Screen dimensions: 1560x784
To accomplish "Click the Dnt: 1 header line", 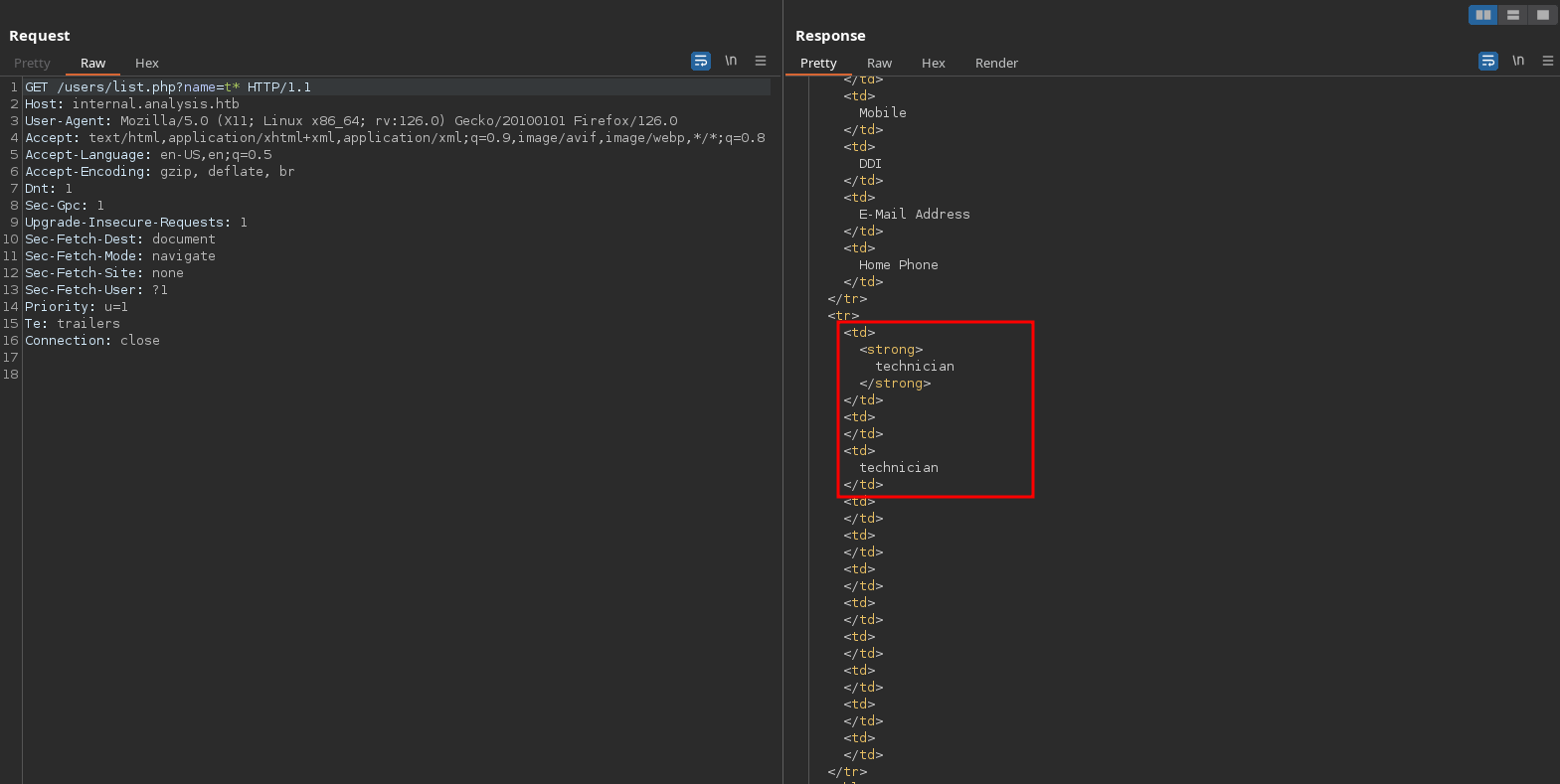I will 49,189.
